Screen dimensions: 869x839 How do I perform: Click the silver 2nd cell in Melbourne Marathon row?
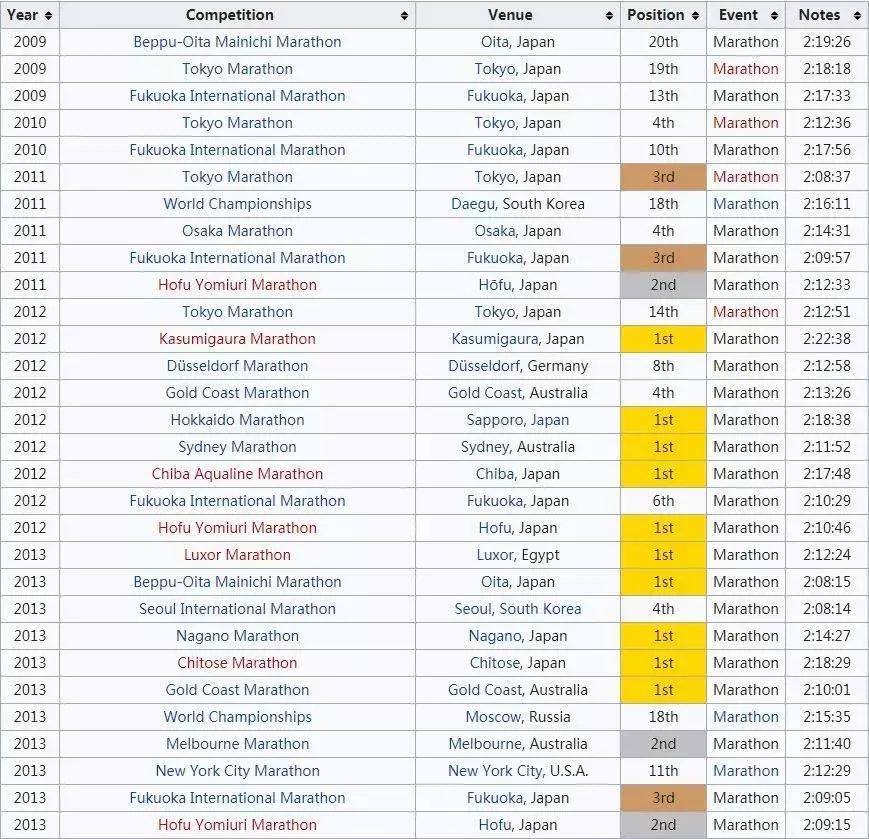pos(663,744)
